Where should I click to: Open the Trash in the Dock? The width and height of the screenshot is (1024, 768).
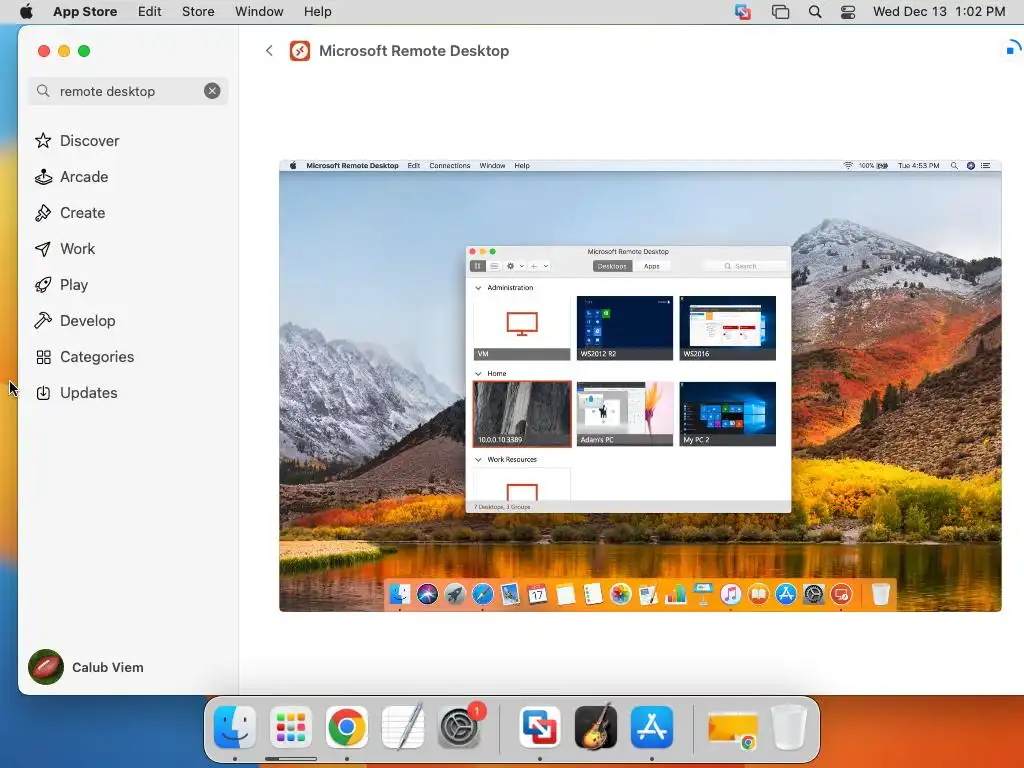point(789,727)
